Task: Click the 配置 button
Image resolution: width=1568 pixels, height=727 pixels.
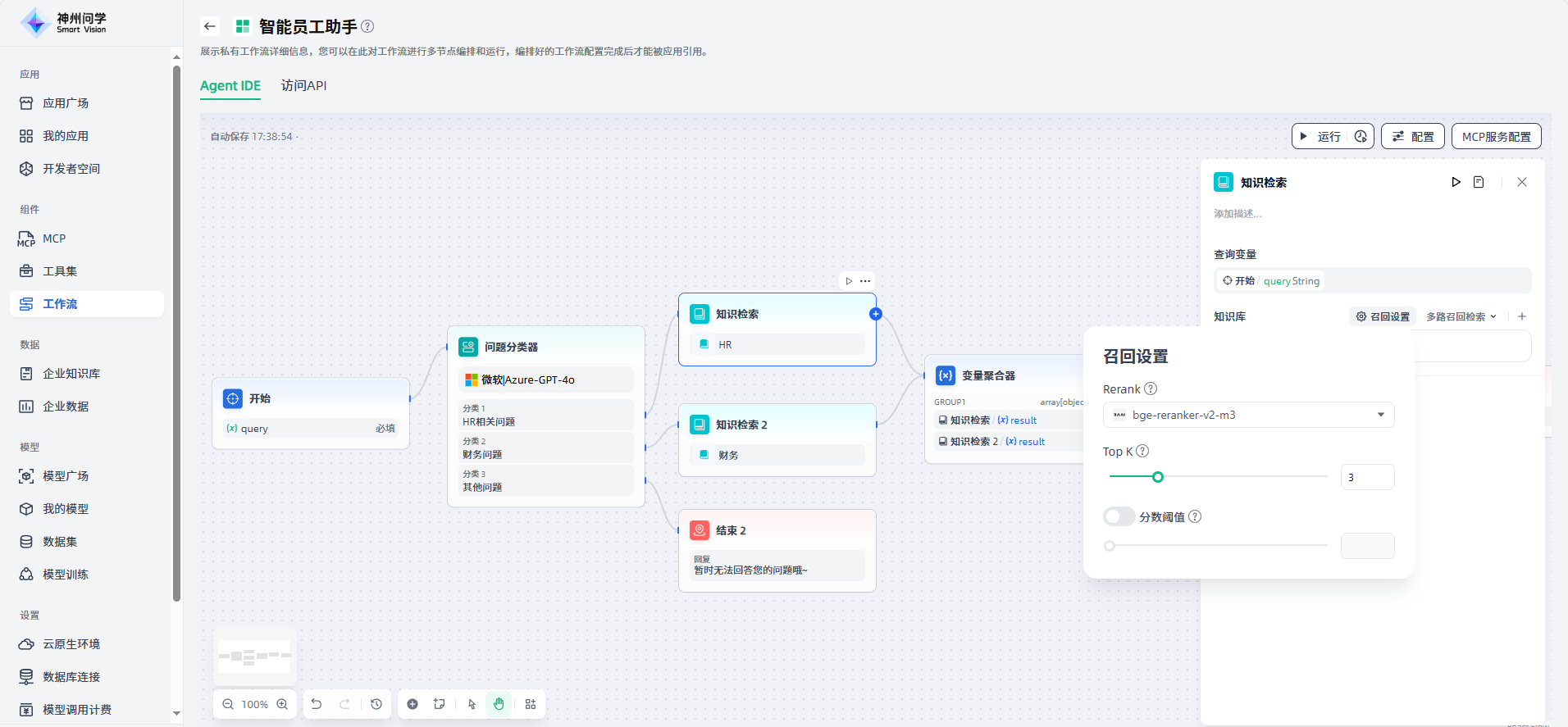Action: tap(1412, 136)
